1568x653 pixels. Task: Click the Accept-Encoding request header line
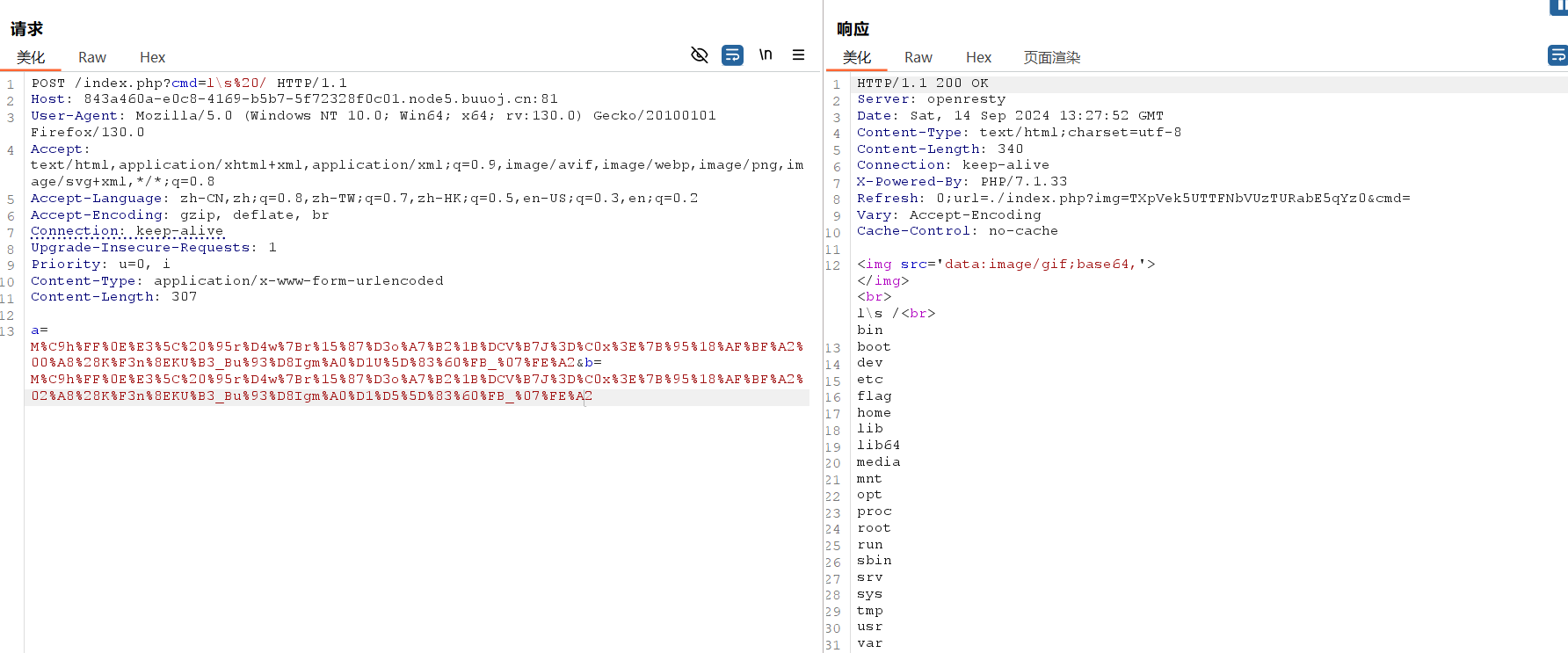(180, 215)
